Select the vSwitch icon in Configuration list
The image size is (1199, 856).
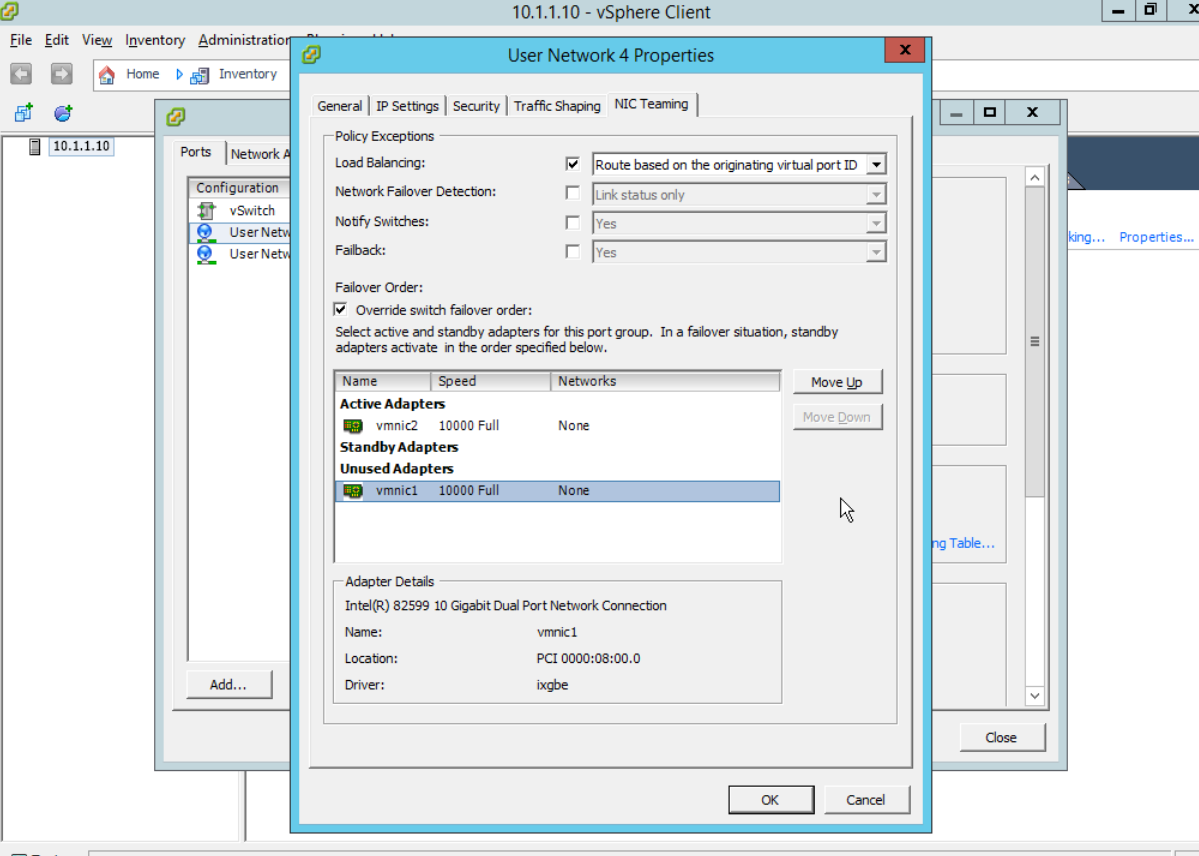(206, 210)
